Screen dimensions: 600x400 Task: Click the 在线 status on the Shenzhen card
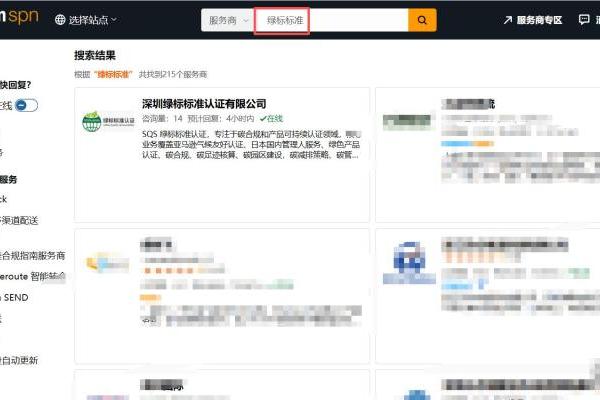click(x=271, y=119)
